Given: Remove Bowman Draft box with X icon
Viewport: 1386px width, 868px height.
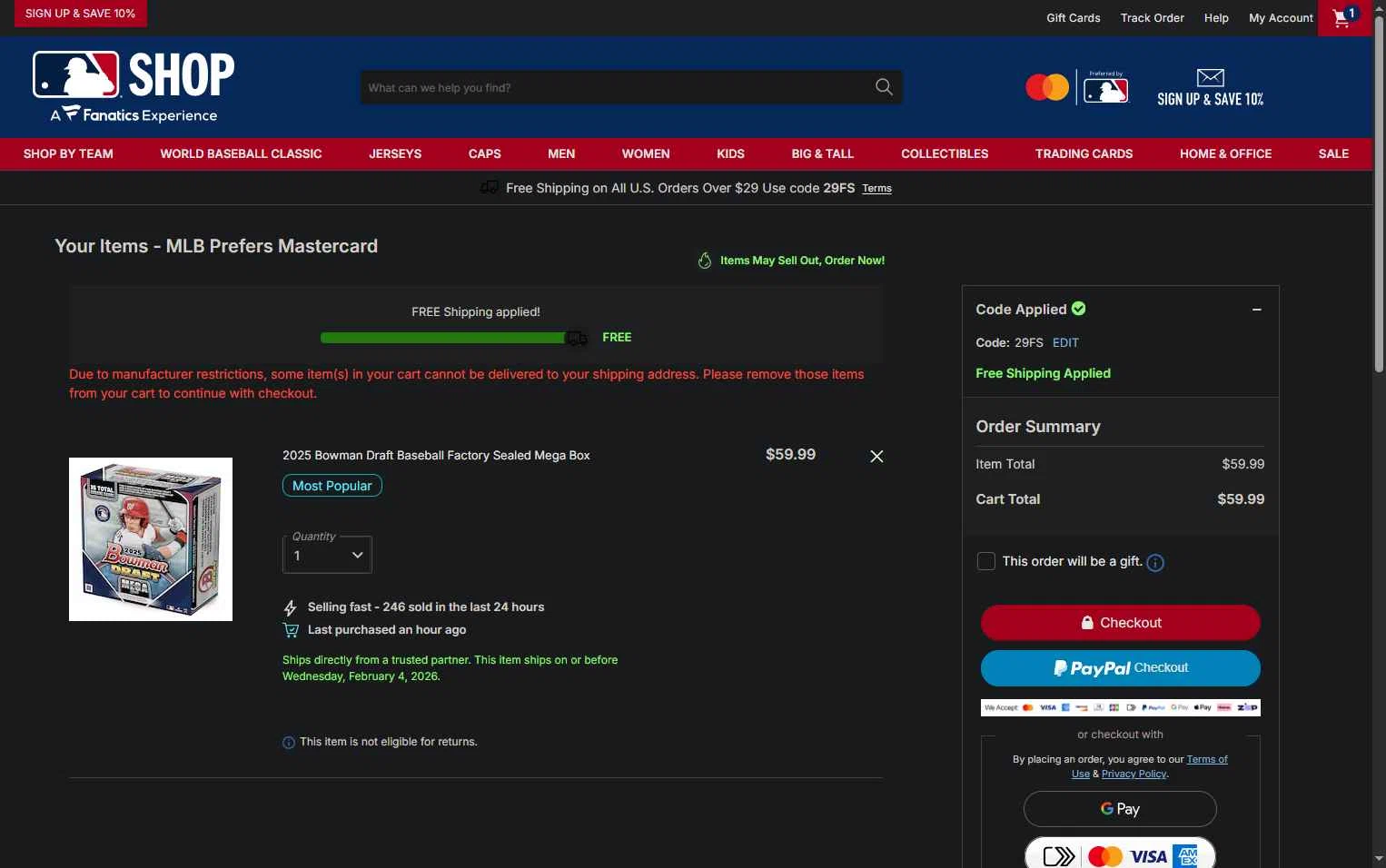Looking at the screenshot, I should tap(876, 457).
